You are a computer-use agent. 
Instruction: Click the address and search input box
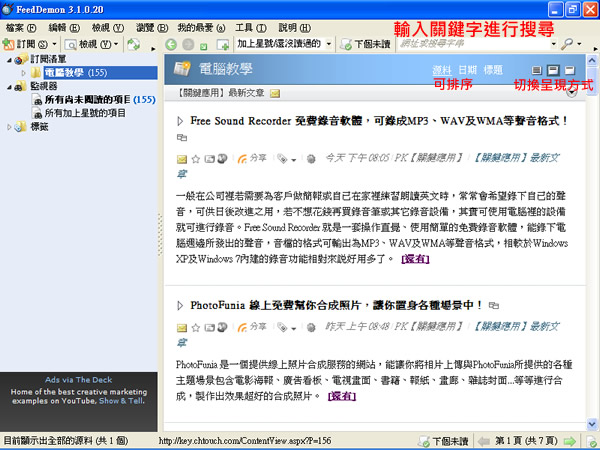pyautogui.click(x=473, y=44)
